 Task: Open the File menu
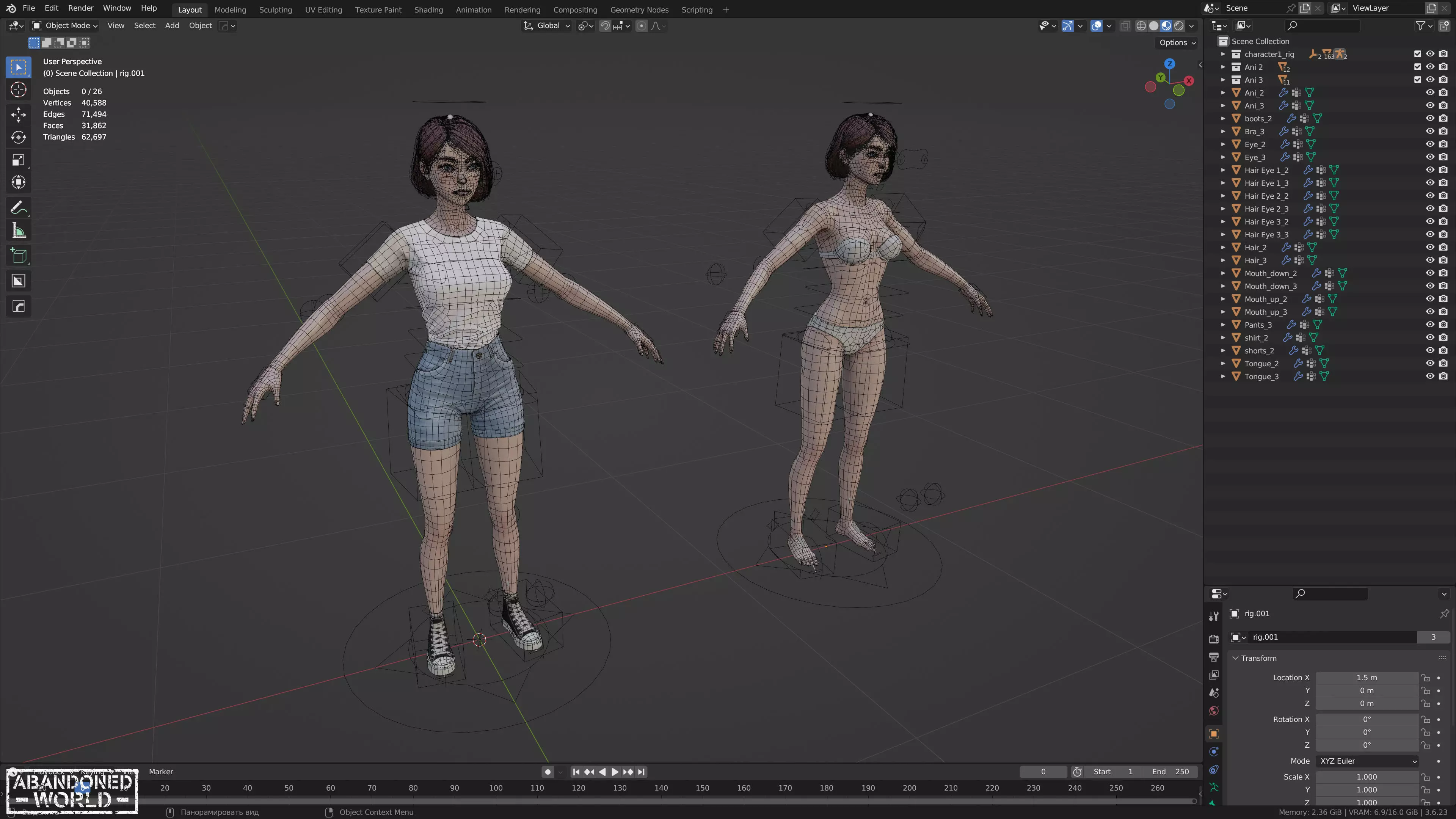[x=28, y=8]
